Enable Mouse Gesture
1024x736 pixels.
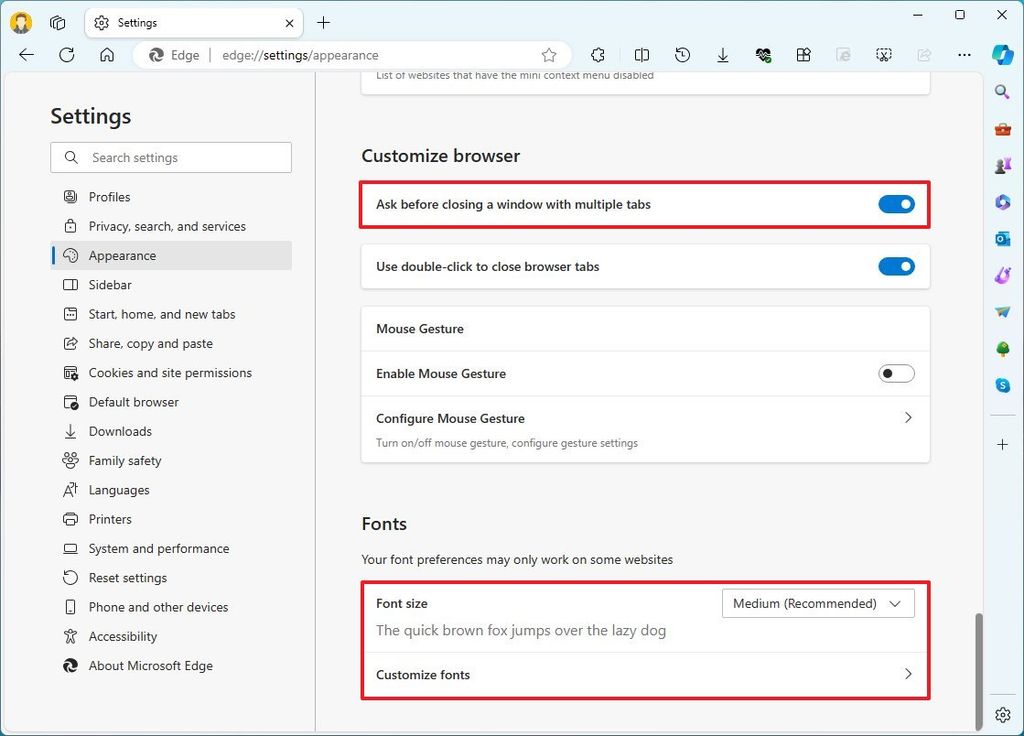click(896, 373)
